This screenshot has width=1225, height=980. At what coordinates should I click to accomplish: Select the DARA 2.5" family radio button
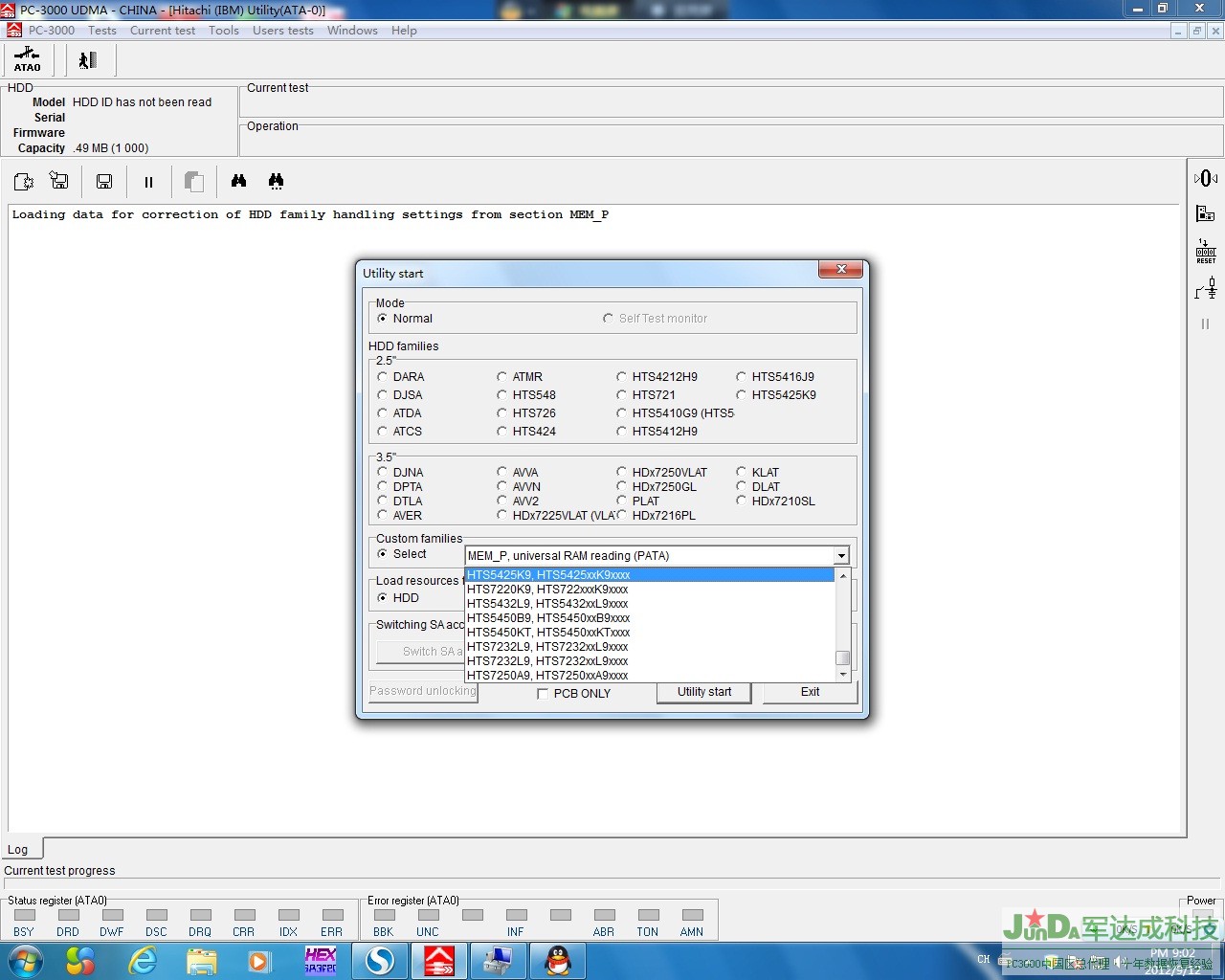pos(383,377)
